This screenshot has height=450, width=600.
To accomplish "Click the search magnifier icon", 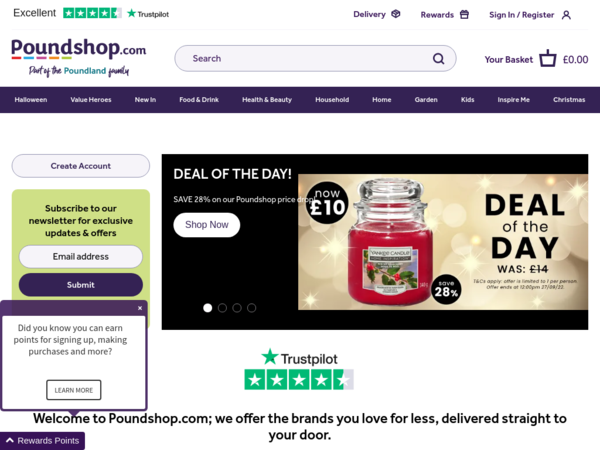I will pyautogui.click(x=439, y=59).
